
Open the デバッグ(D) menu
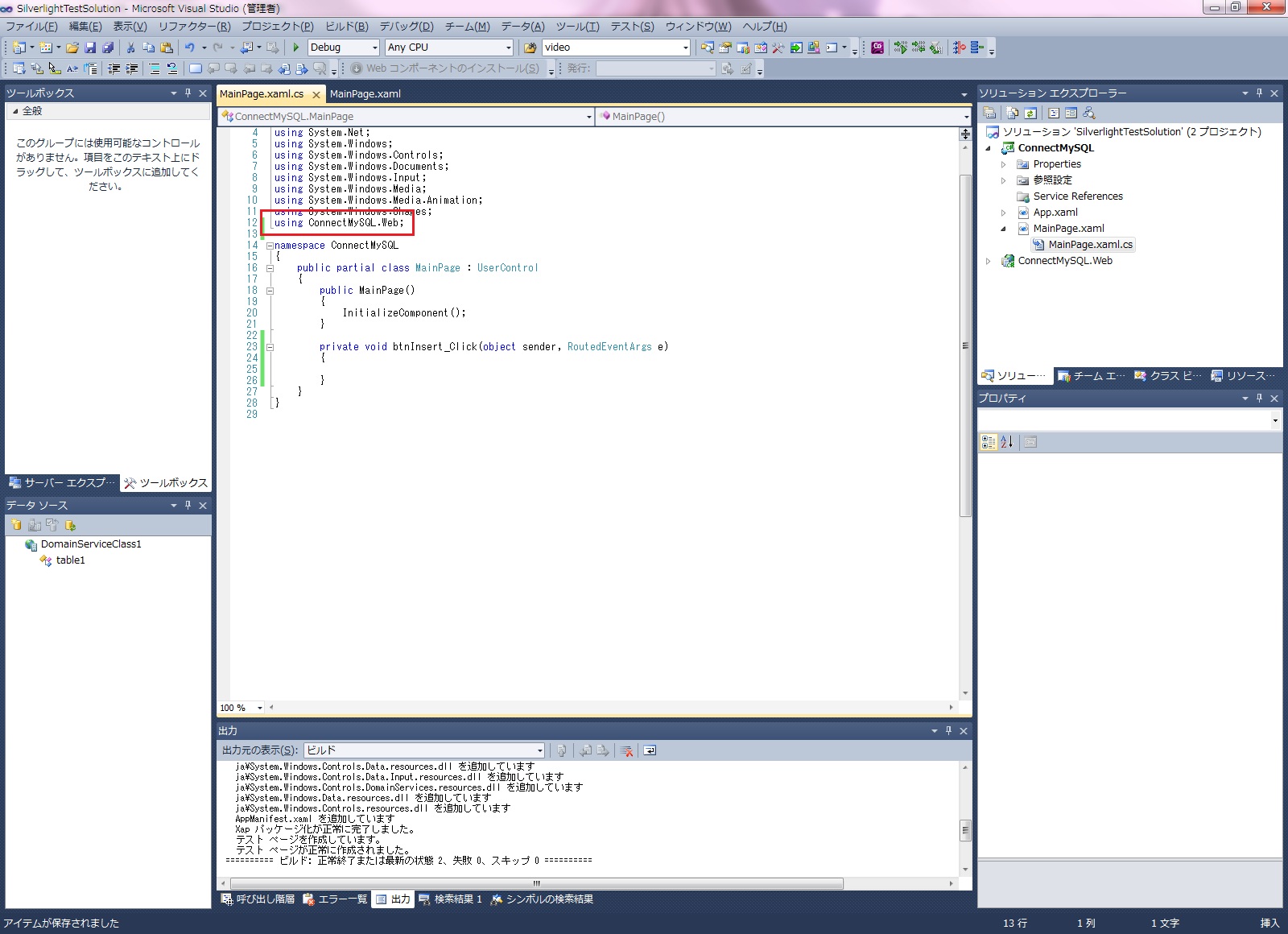[407, 27]
